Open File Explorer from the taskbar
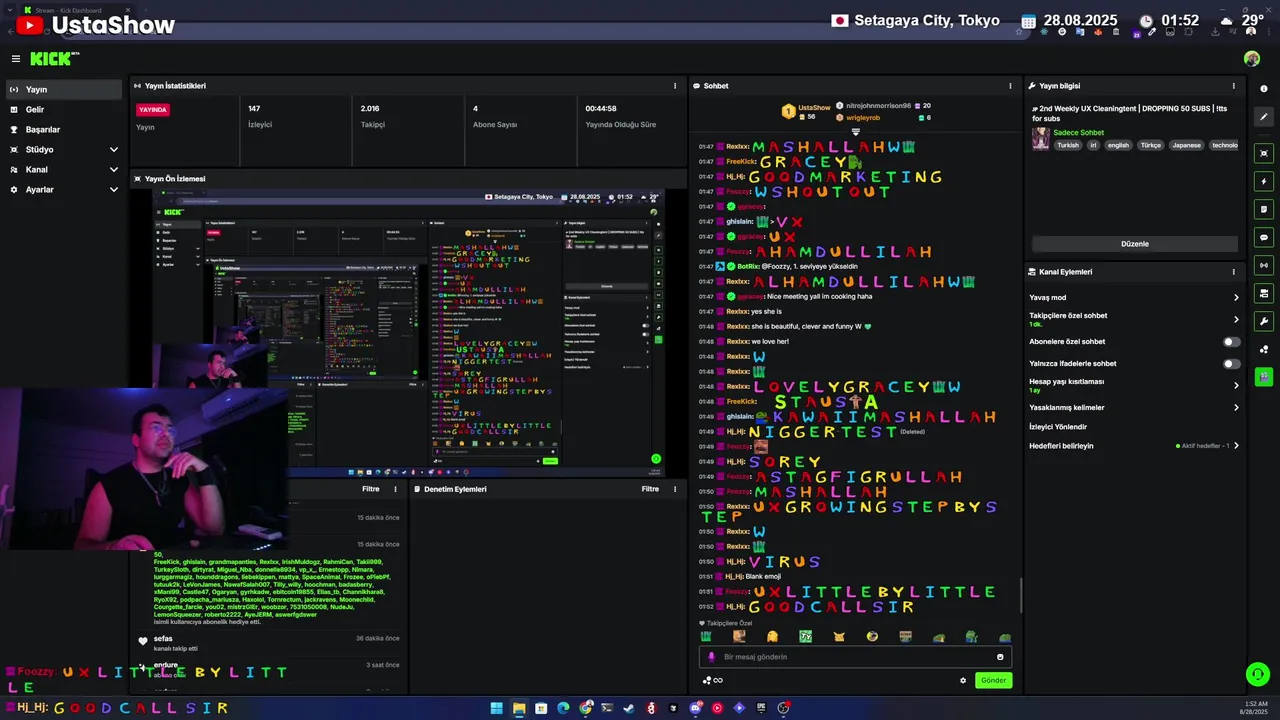 coord(518,708)
